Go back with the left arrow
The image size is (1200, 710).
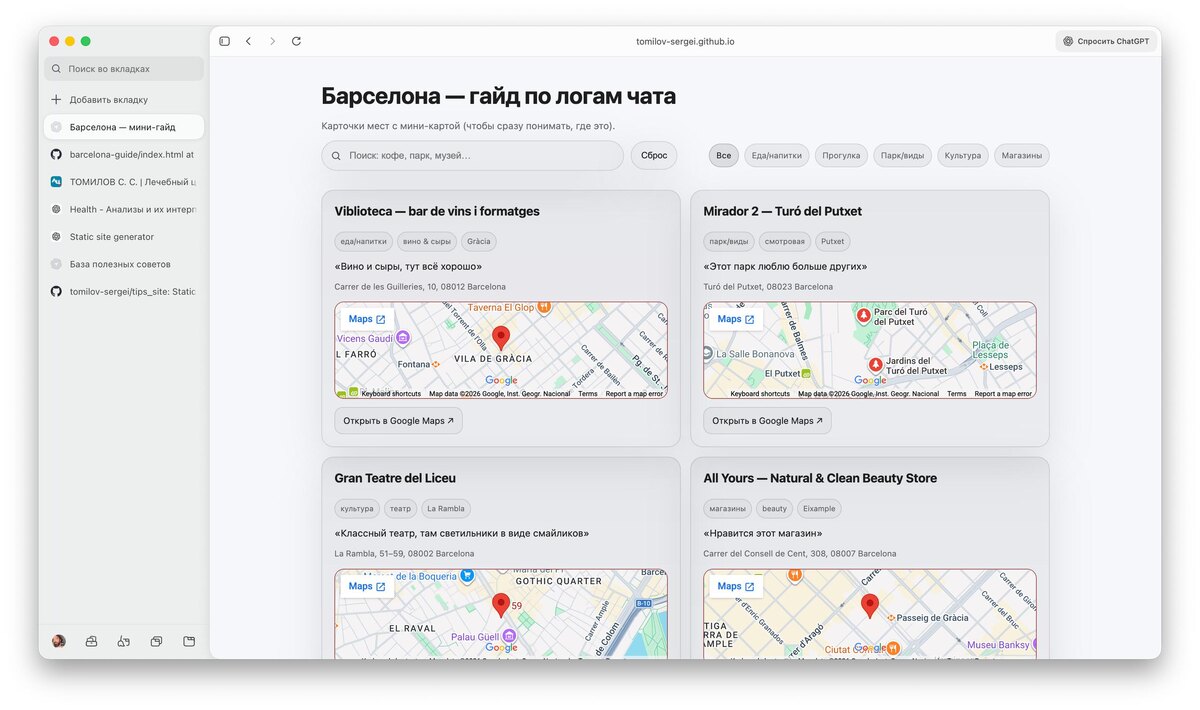[248, 41]
